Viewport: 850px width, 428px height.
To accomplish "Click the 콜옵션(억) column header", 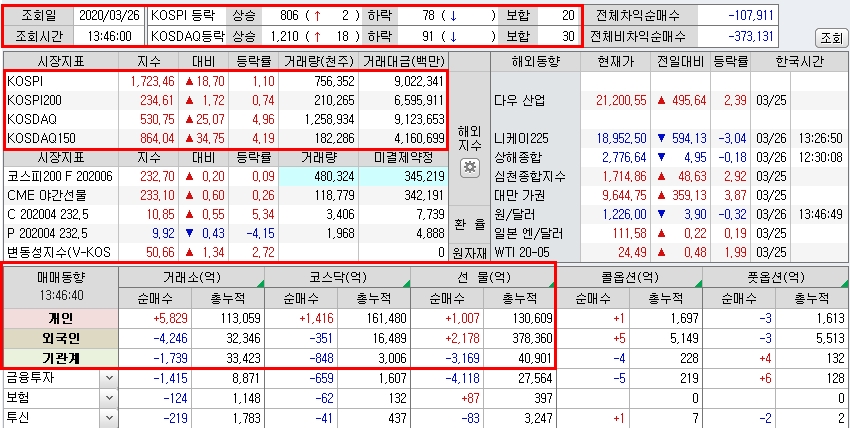I will pos(629,277).
